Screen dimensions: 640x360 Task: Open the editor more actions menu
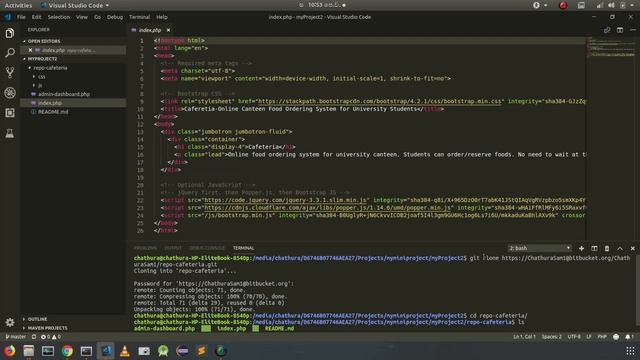[x=633, y=30]
